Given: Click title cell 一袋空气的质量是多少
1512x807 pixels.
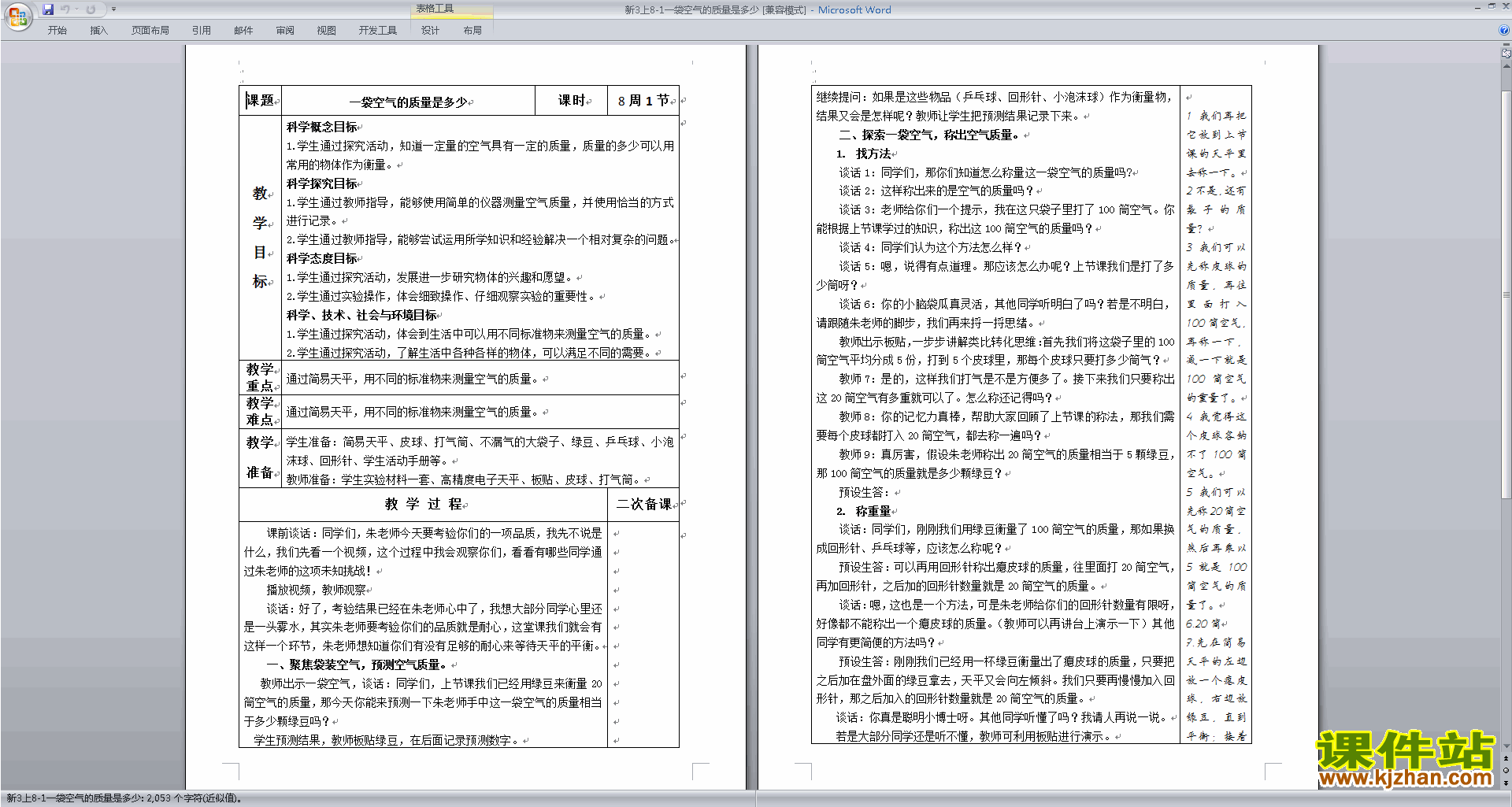Looking at the screenshot, I should pos(408,102).
